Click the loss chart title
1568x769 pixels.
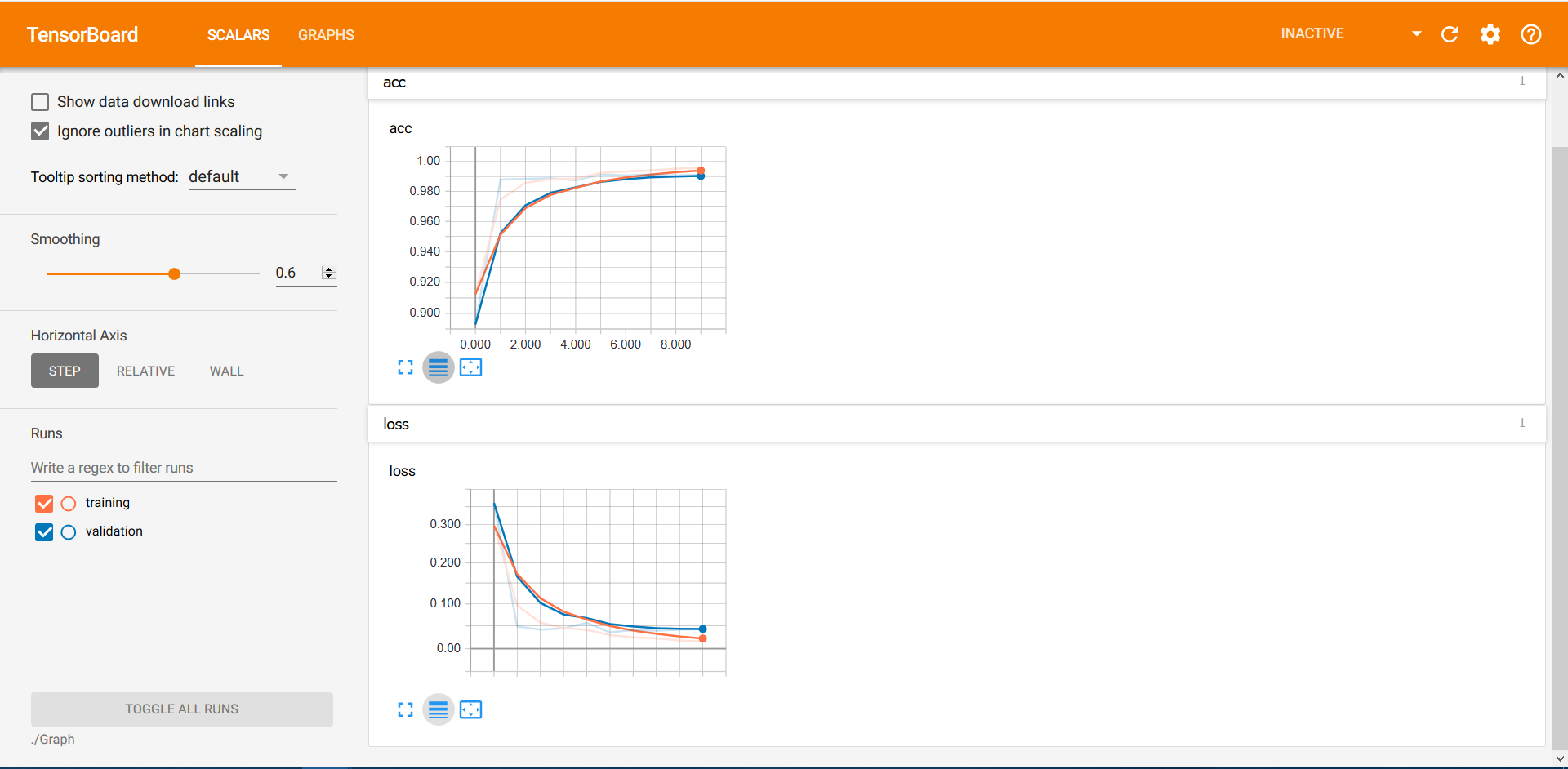(x=402, y=471)
